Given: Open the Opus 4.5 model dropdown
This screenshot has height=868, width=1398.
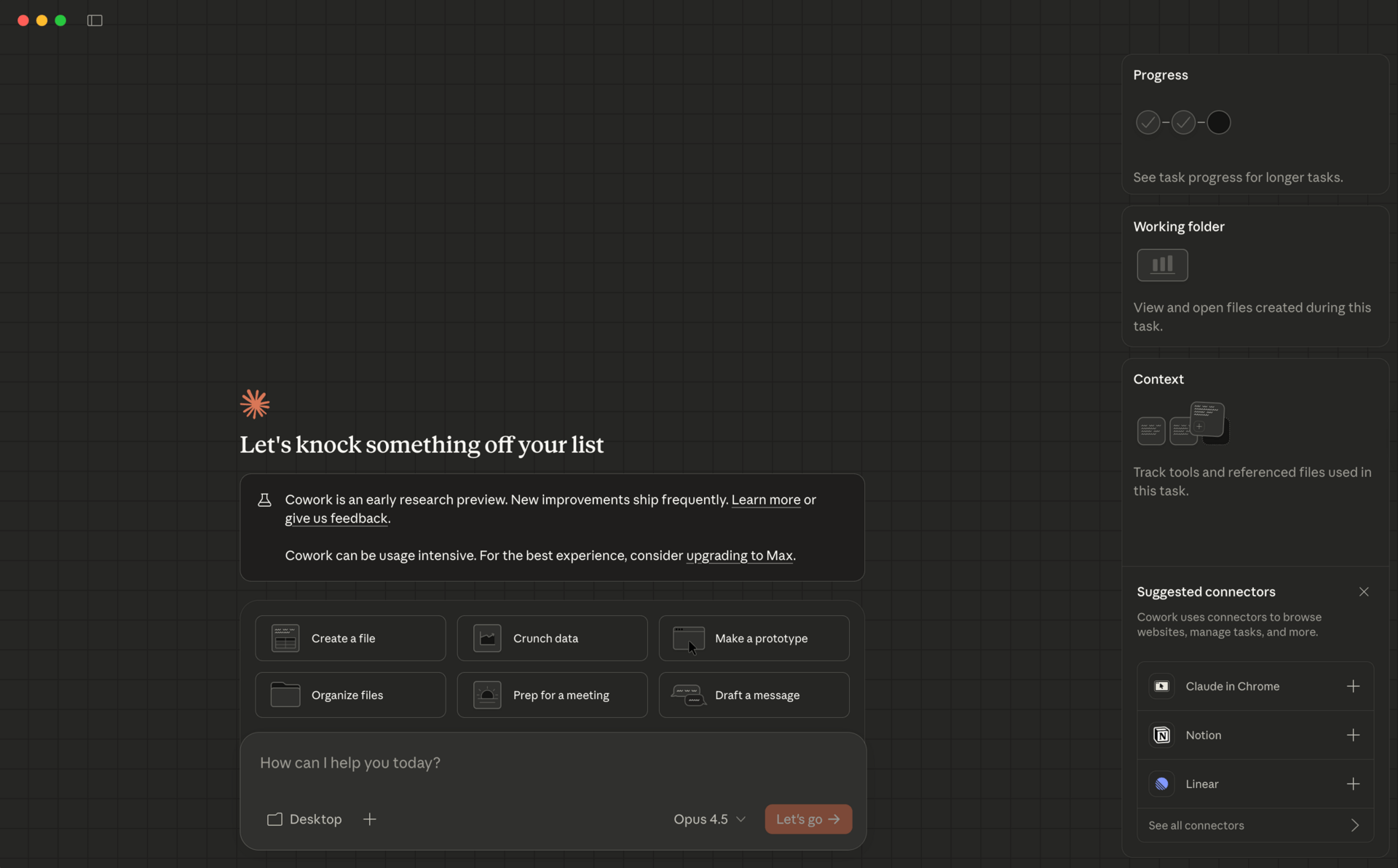Looking at the screenshot, I should 709,819.
